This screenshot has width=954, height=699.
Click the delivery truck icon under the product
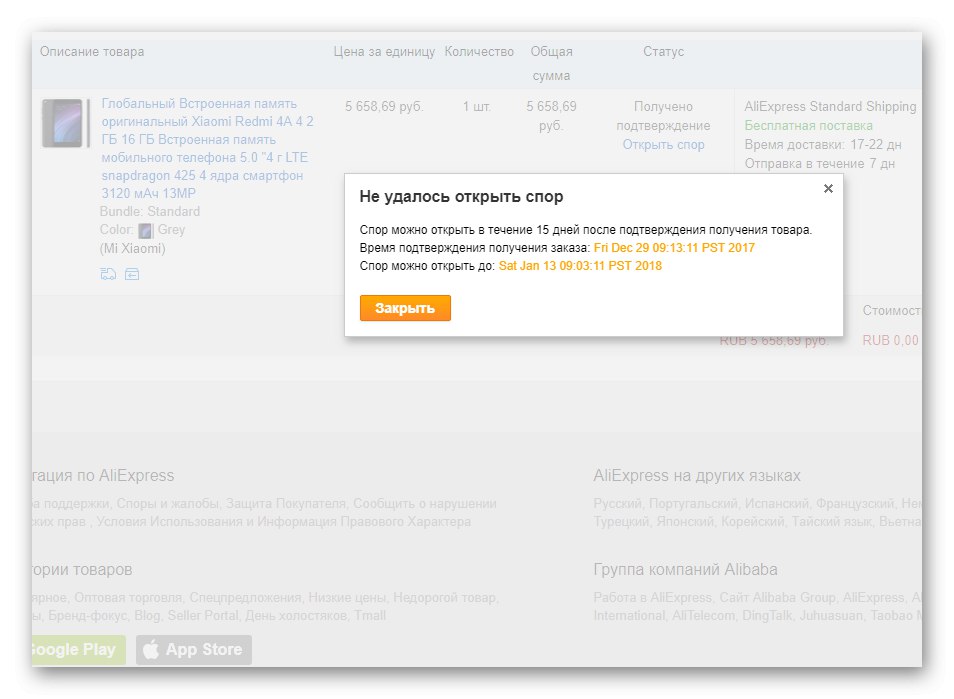coord(108,274)
